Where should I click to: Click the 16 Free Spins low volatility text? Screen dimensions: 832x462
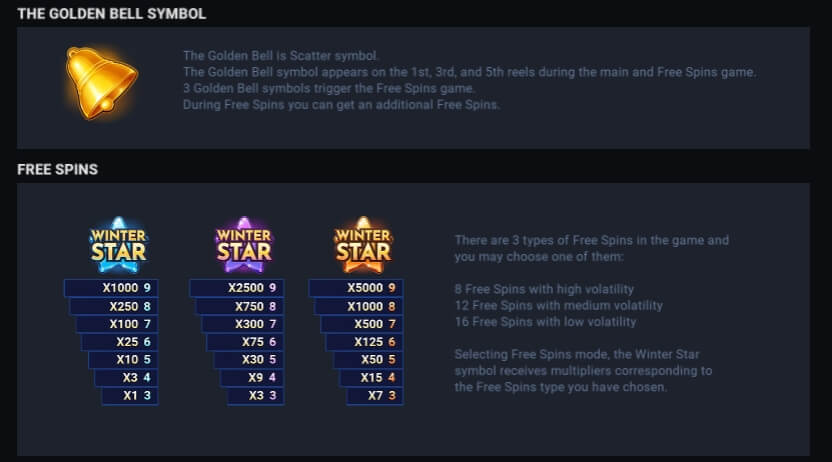point(545,321)
